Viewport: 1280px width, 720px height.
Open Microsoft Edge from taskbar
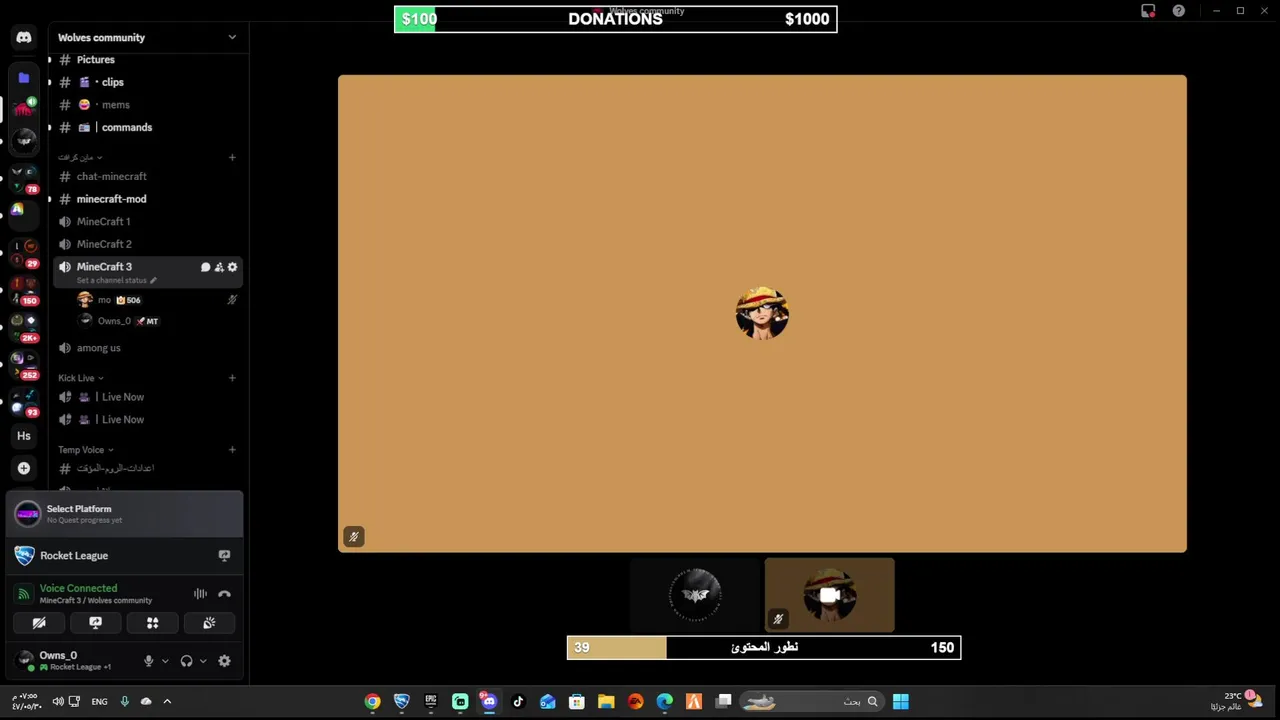664,702
